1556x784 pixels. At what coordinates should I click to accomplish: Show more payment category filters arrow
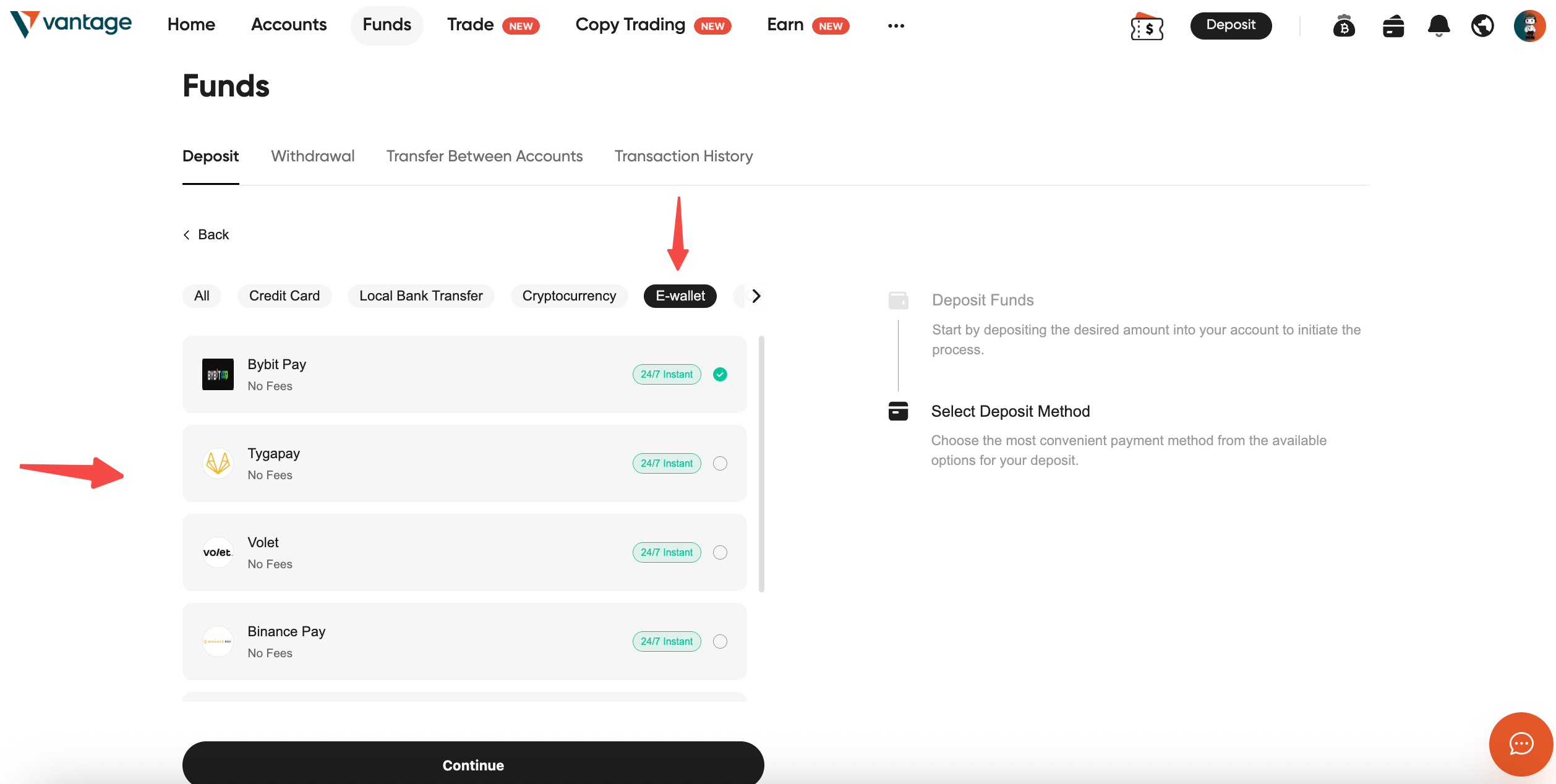756,296
